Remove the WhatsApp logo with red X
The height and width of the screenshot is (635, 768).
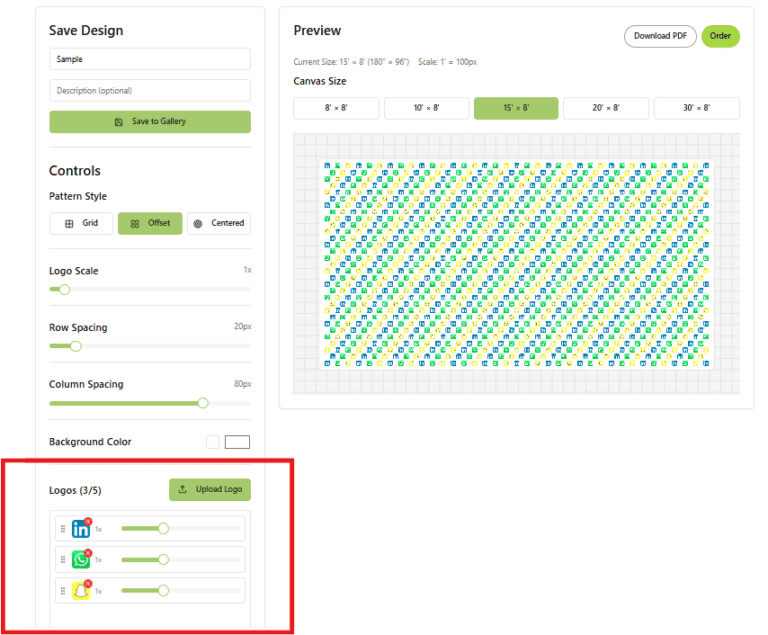[88, 553]
